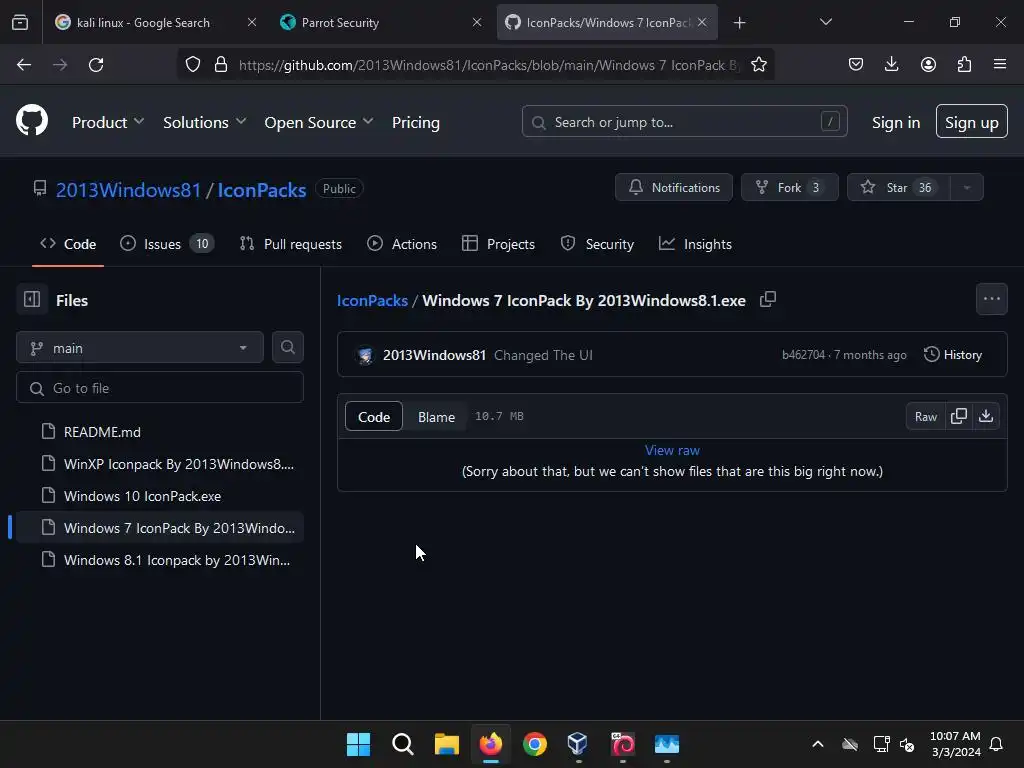The height and width of the screenshot is (768, 1024).
Task: Expand the Solutions menu
Action: [204, 122]
